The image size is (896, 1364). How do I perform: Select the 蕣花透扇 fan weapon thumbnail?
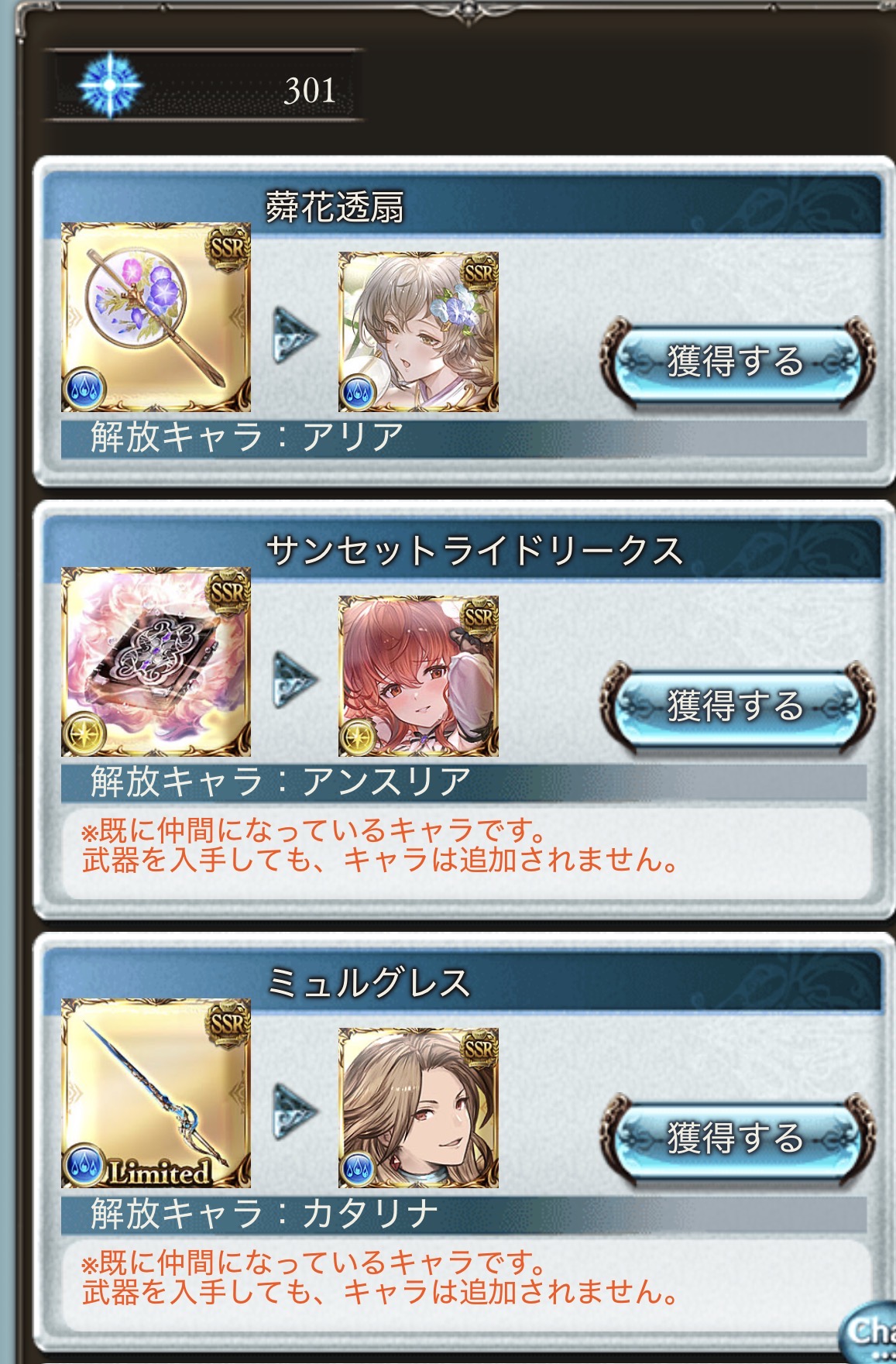pyautogui.click(x=156, y=317)
